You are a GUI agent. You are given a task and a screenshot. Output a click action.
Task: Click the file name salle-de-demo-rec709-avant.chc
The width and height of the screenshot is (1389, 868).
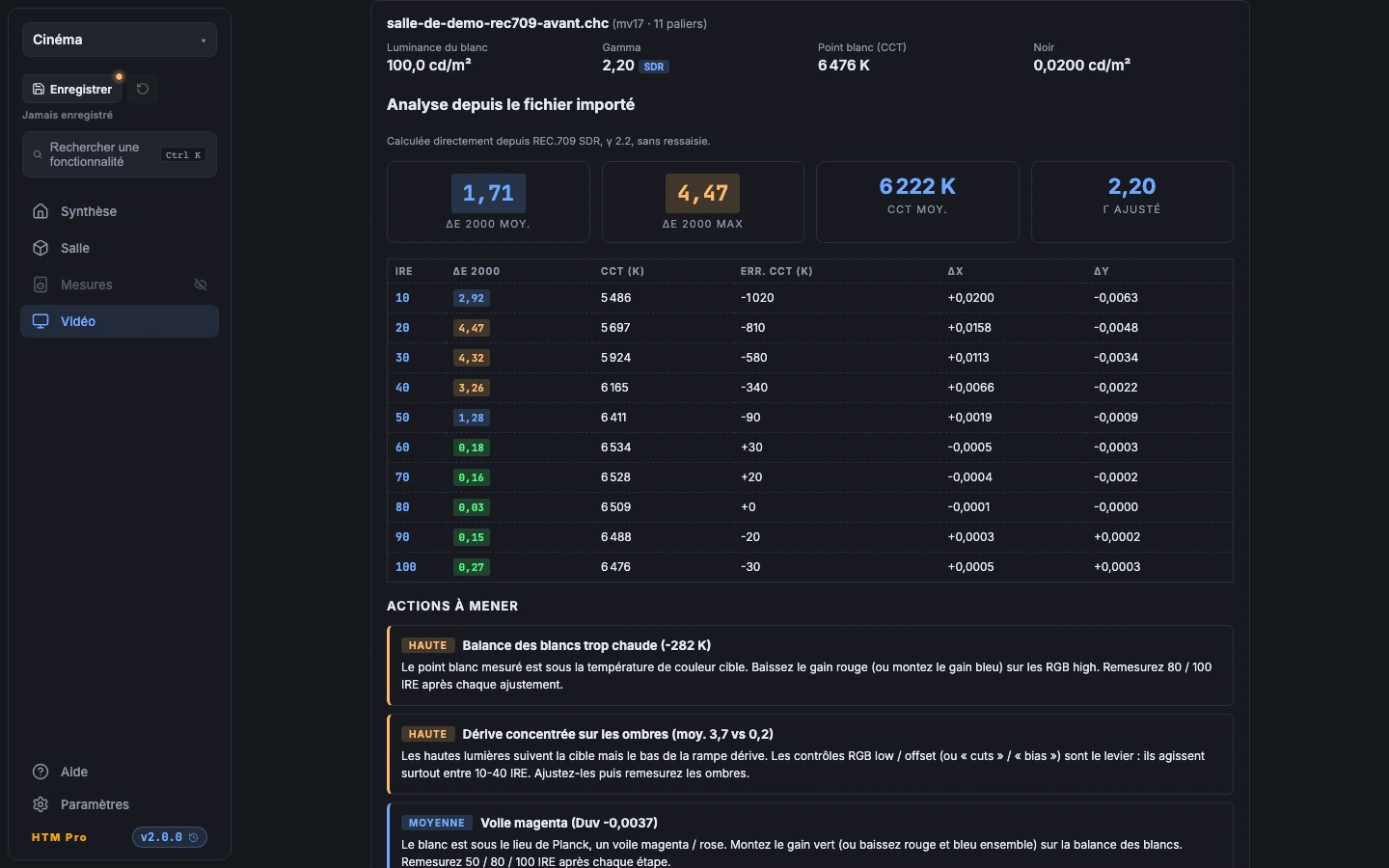tap(498, 23)
